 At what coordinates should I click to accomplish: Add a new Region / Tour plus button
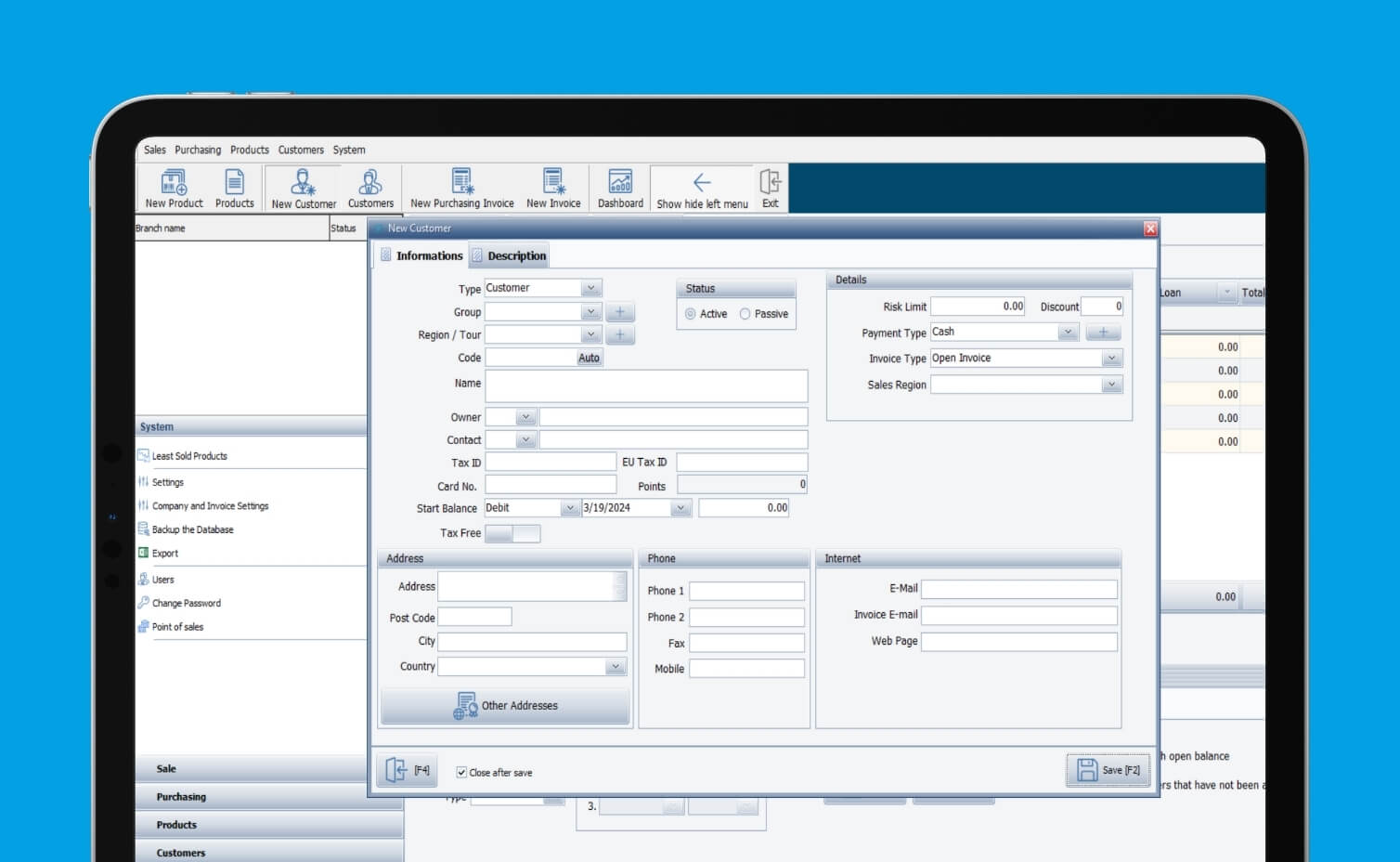pos(620,334)
